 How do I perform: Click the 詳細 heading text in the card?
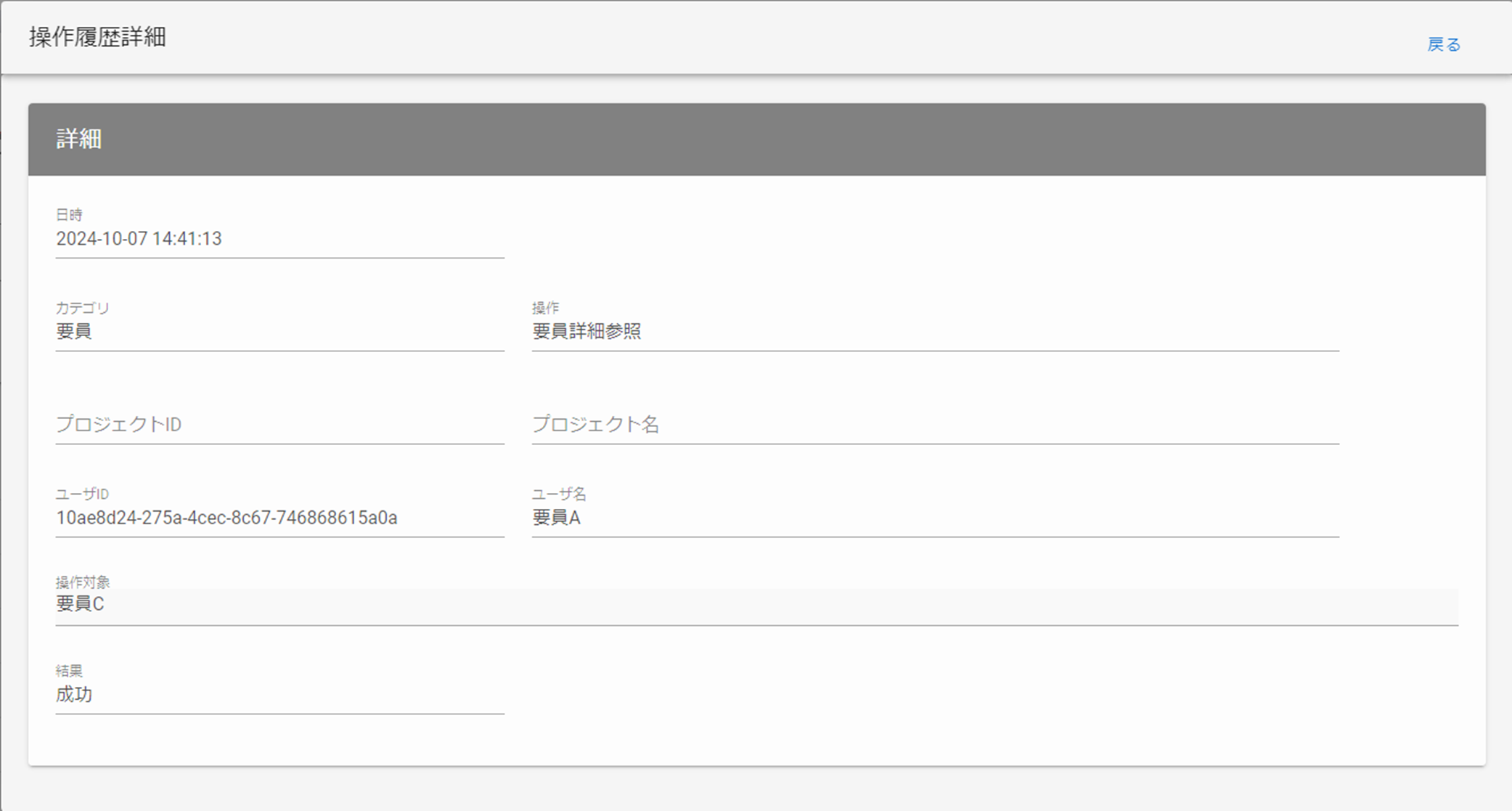click(x=79, y=139)
